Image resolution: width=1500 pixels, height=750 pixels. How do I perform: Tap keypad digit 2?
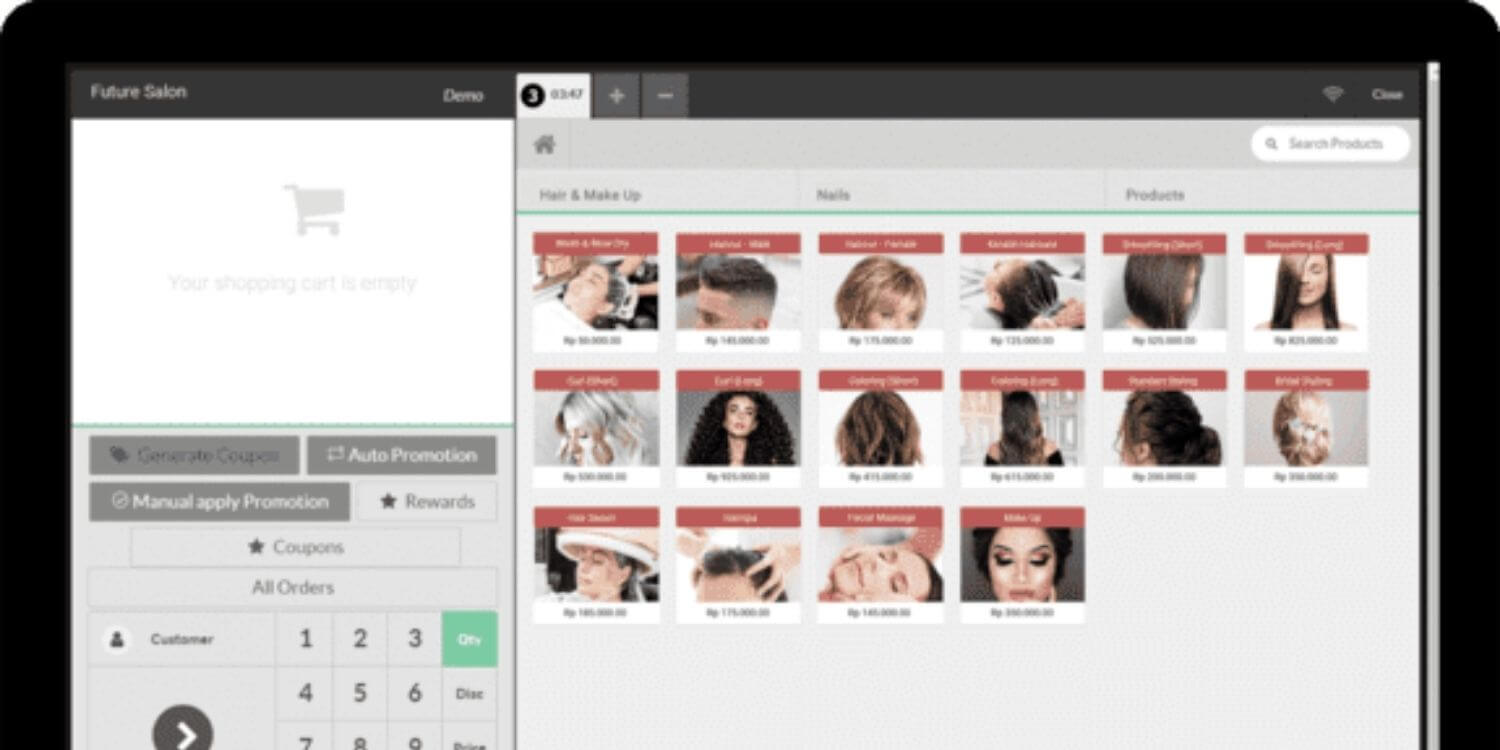coord(360,639)
